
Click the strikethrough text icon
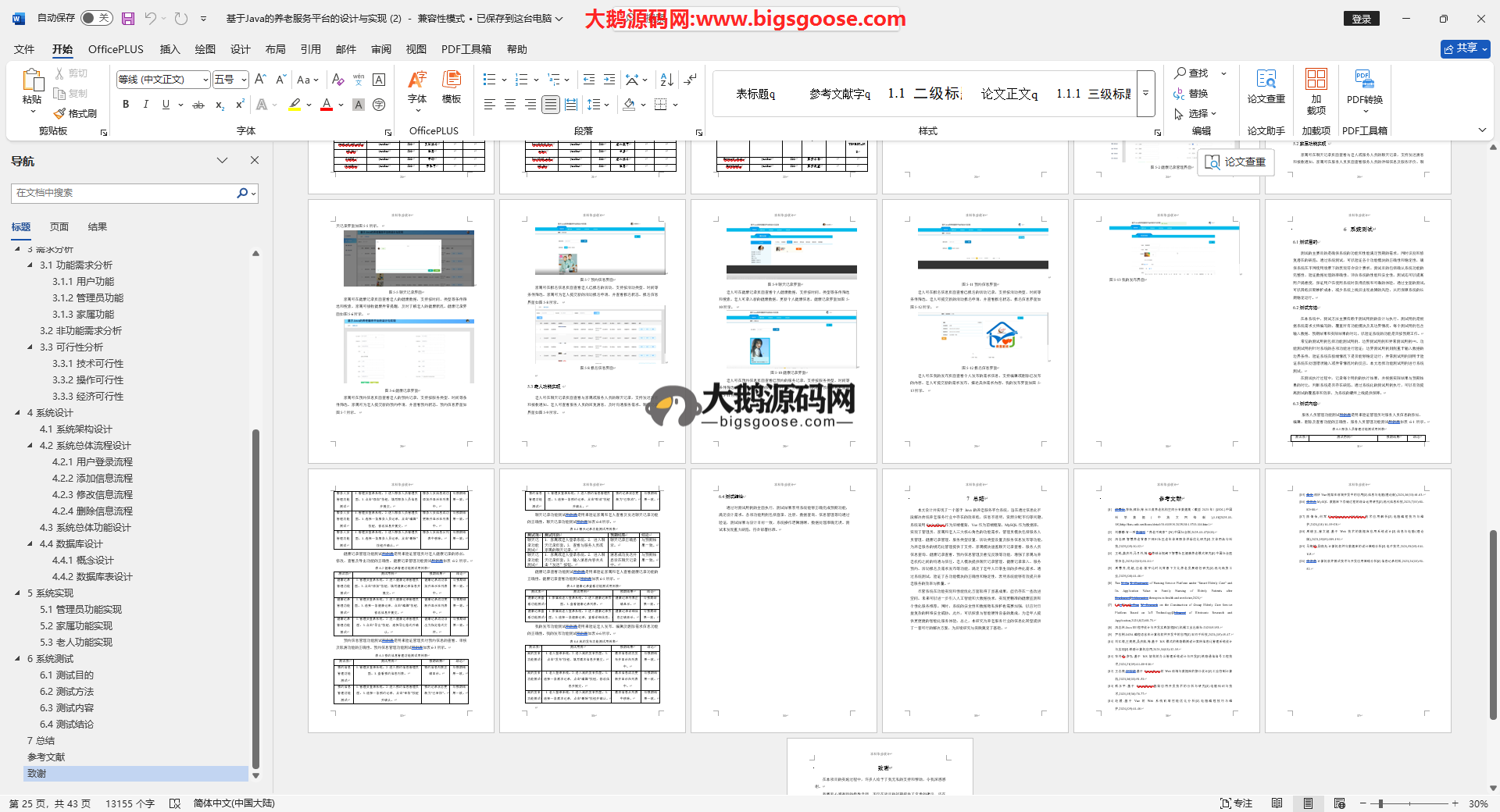click(x=198, y=105)
